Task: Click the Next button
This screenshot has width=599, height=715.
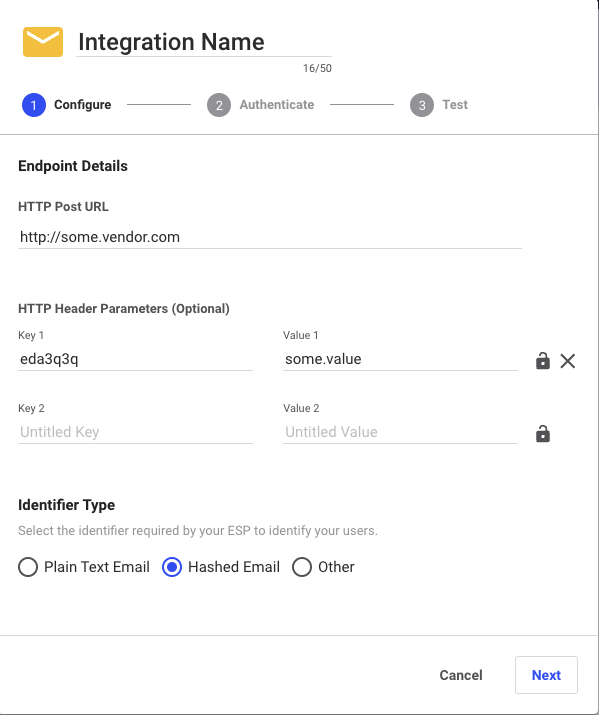Action: pyautogui.click(x=546, y=675)
